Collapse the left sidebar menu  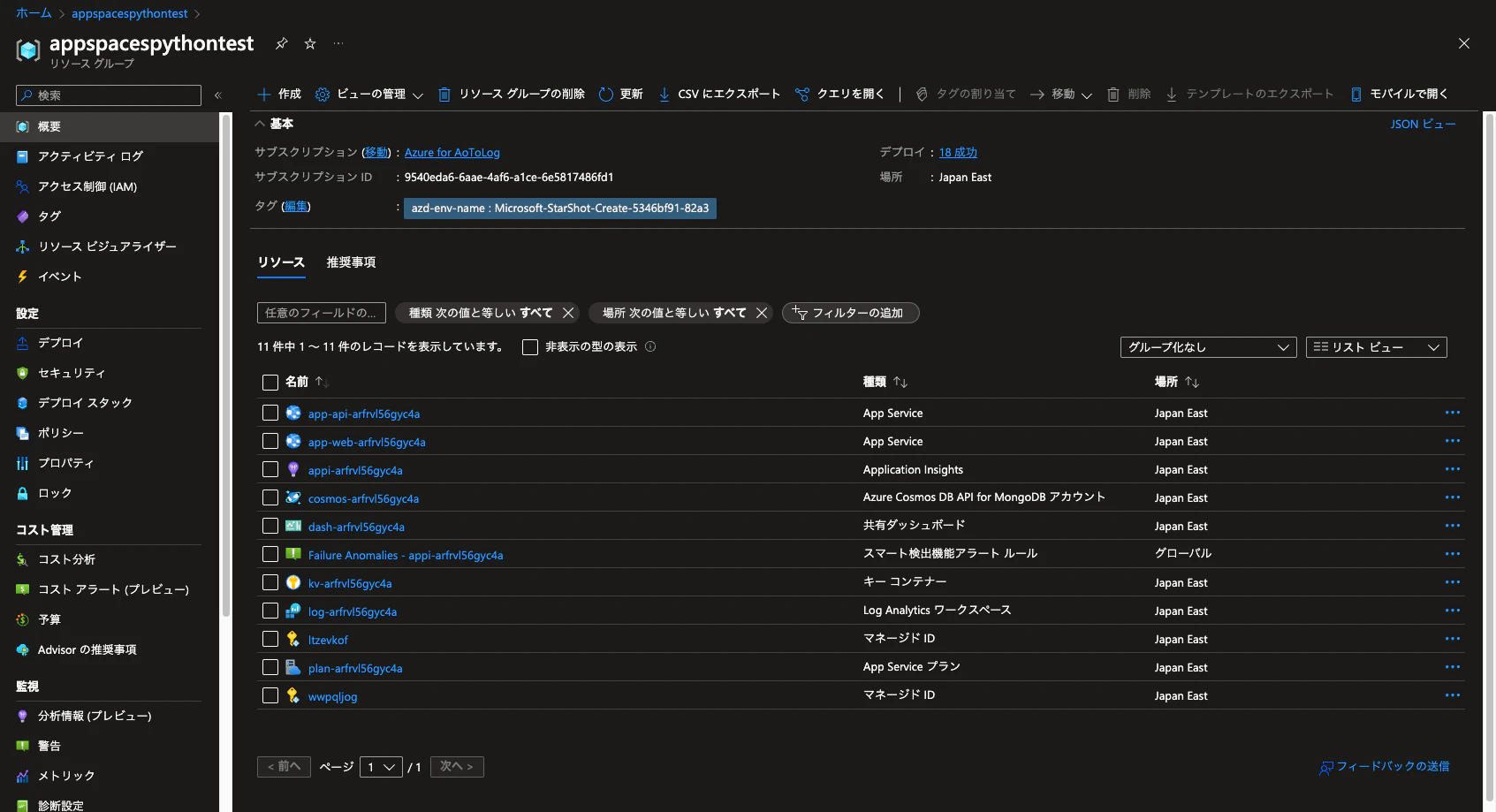[217, 95]
